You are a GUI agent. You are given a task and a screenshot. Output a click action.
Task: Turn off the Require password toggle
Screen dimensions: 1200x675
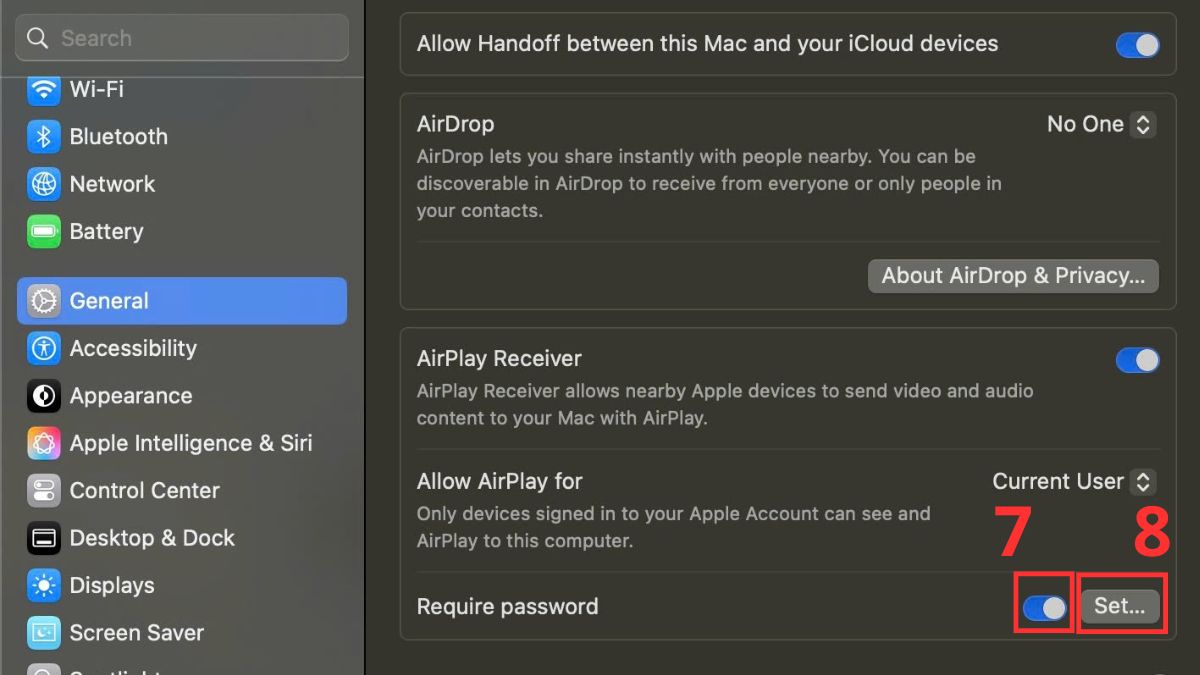(1044, 605)
